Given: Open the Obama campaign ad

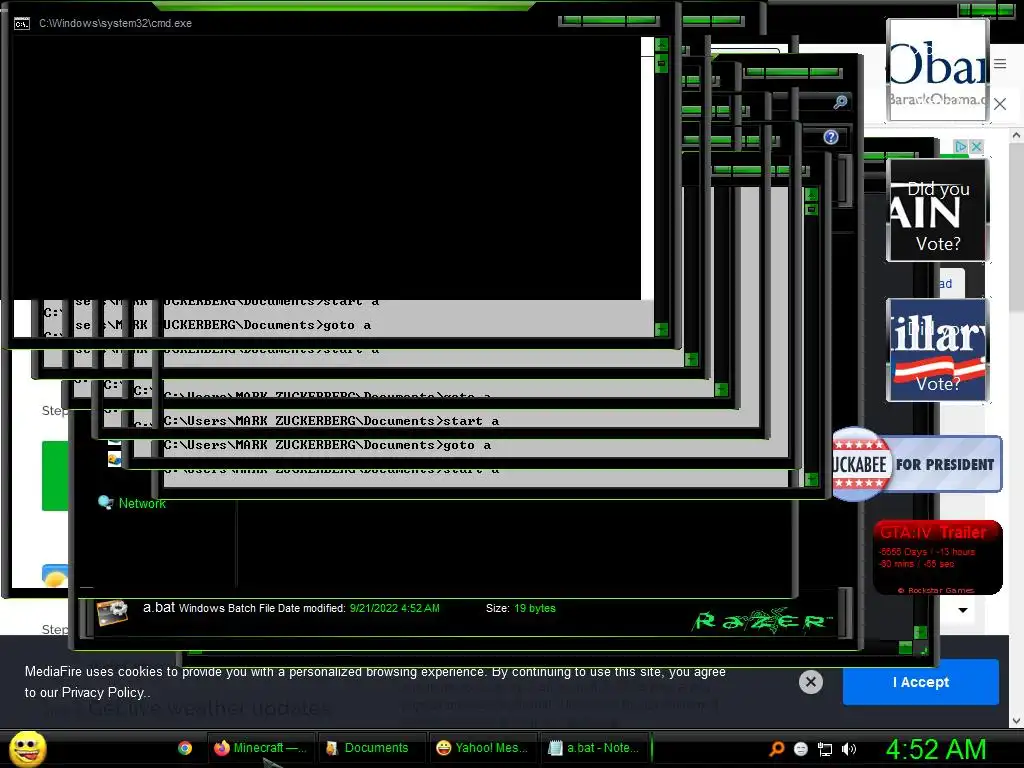Looking at the screenshot, I should [x=937, y=70].
